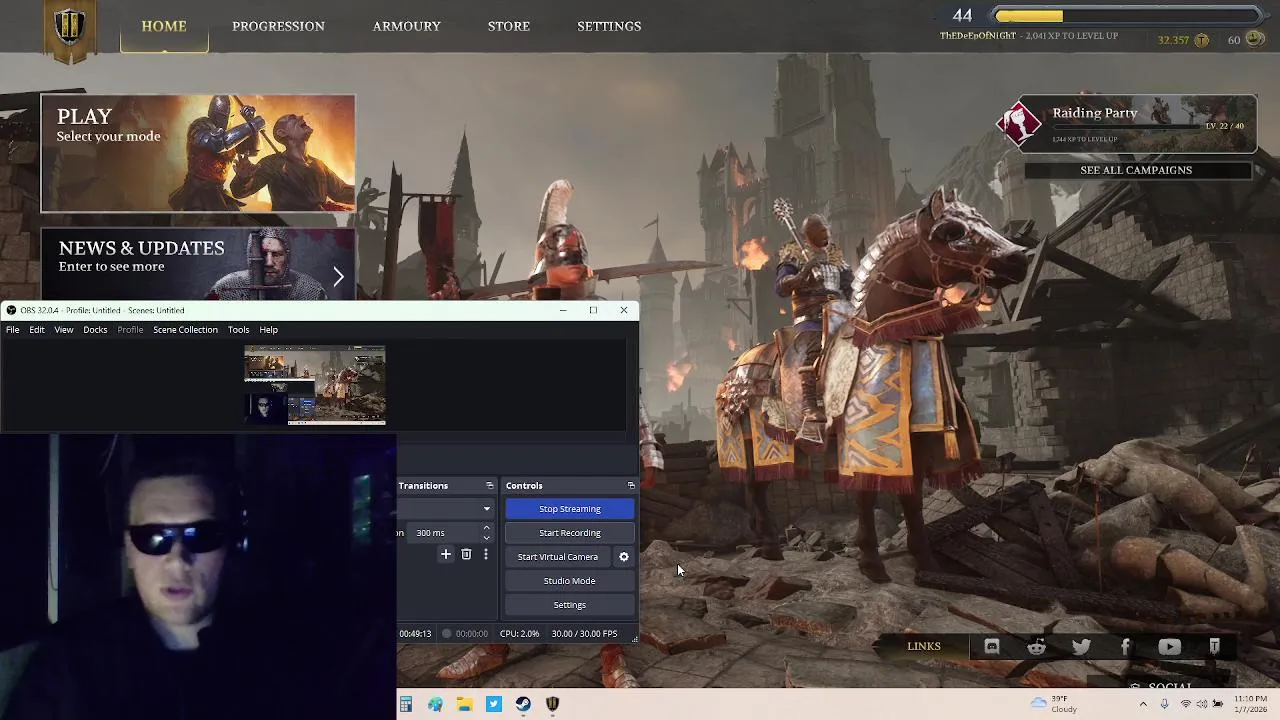Open OBS Edit menu
The height and width of the screenshot is (720, 1280).
37,330
